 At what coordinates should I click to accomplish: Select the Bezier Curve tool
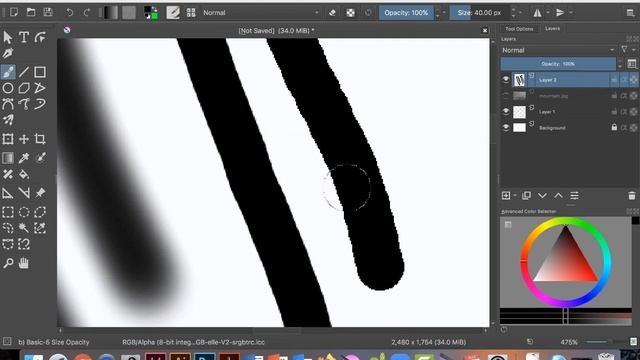(x=8, y=104)
